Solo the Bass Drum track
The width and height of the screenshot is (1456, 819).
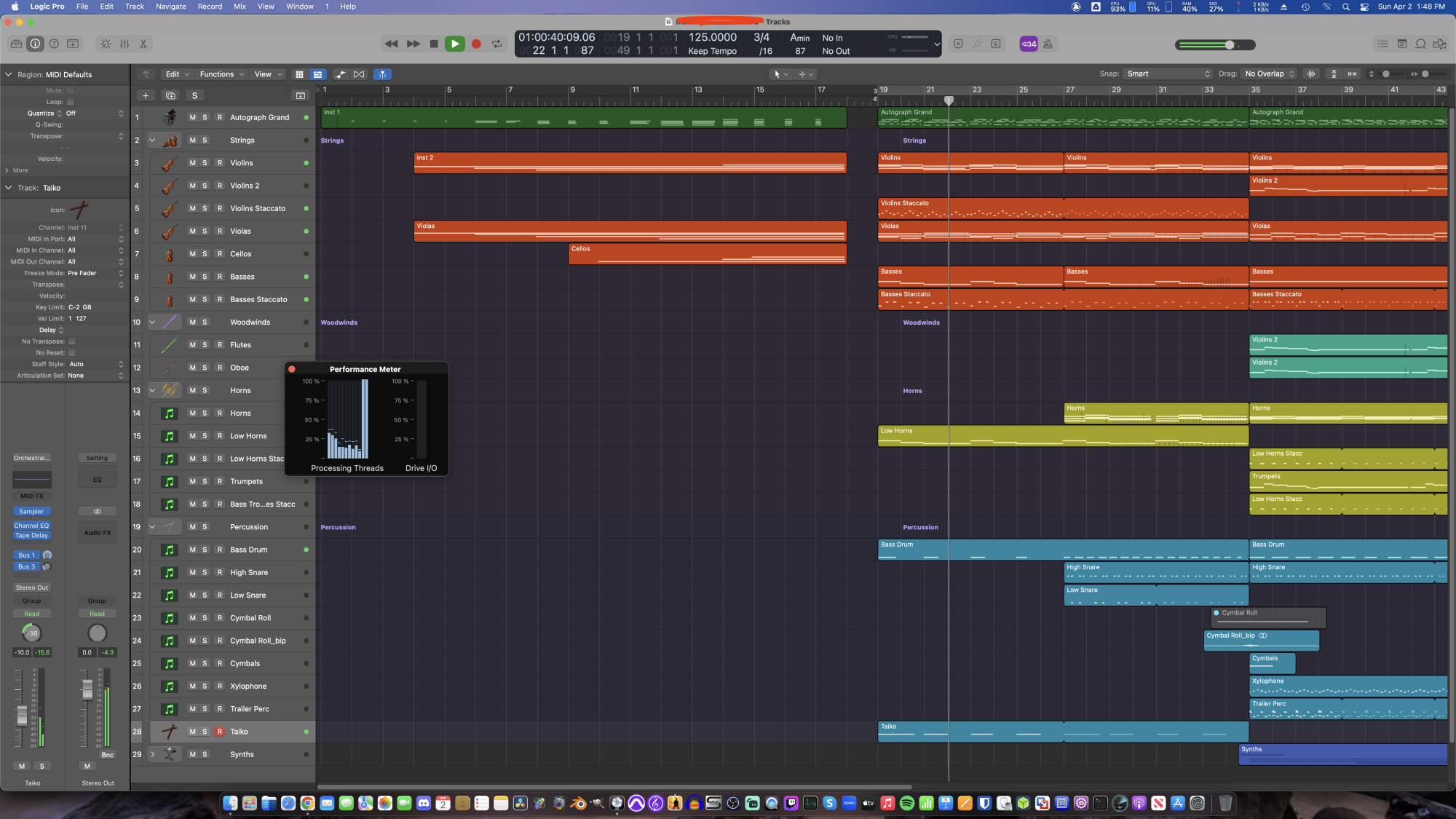click(205, 550)
